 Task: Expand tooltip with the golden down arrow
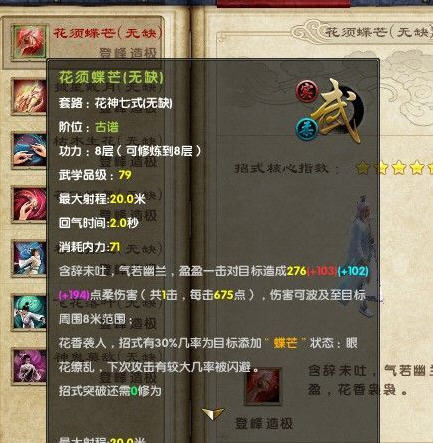click(213, 414)
